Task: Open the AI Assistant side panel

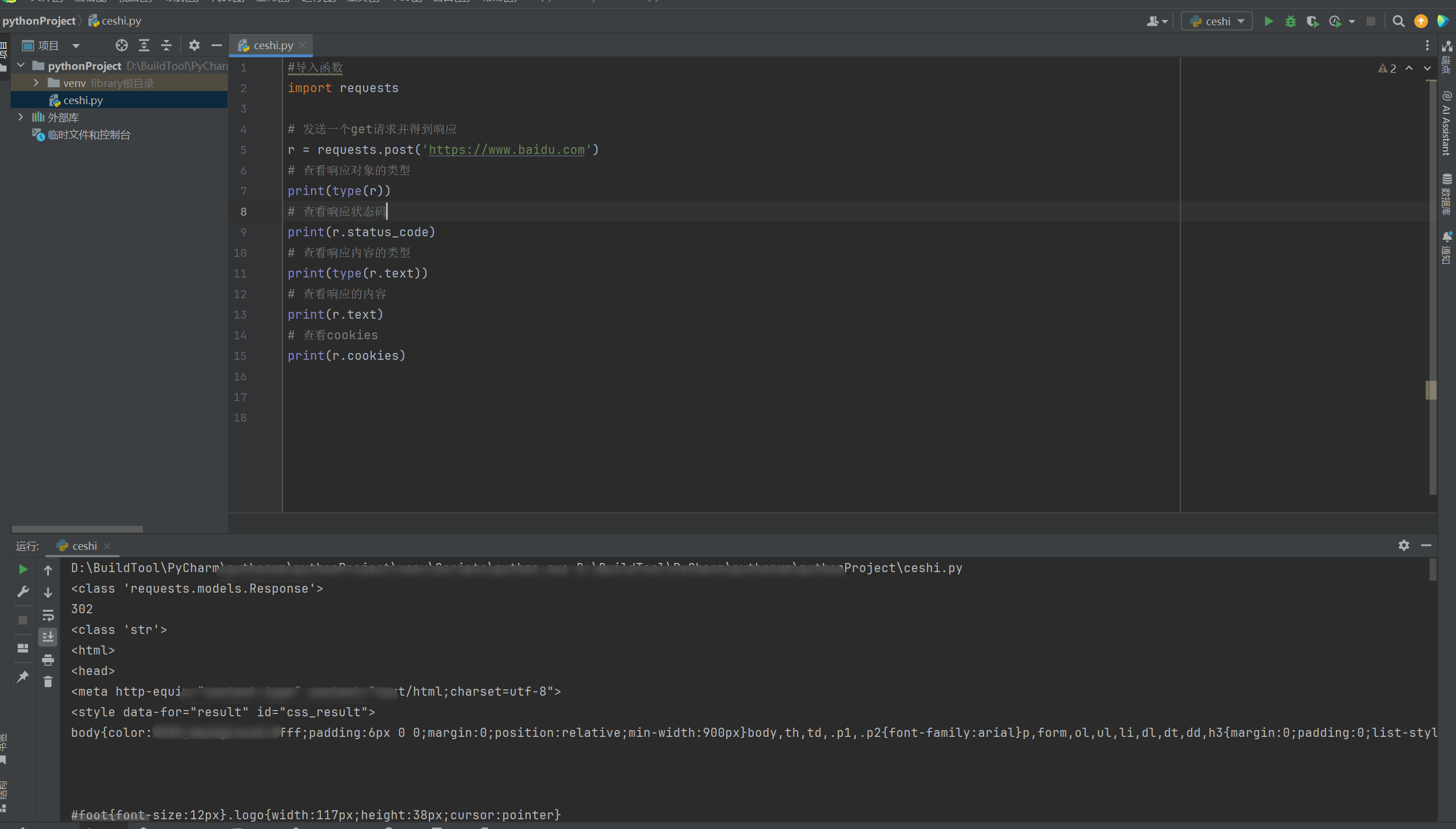Action: tap(1447, 123)
